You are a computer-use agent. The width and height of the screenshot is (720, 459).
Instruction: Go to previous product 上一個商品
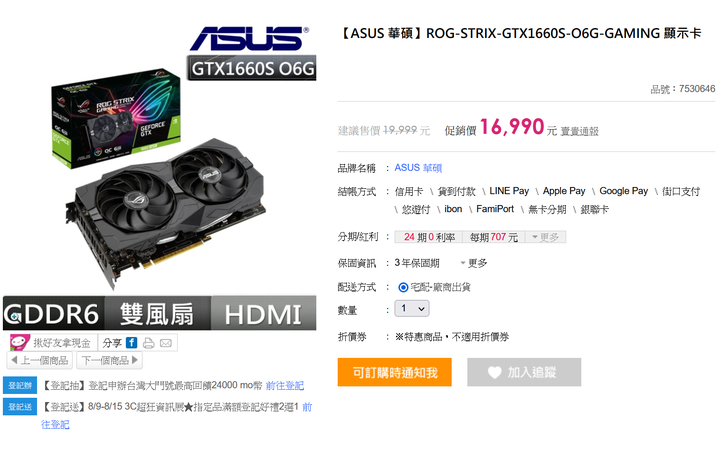[40, 360]
